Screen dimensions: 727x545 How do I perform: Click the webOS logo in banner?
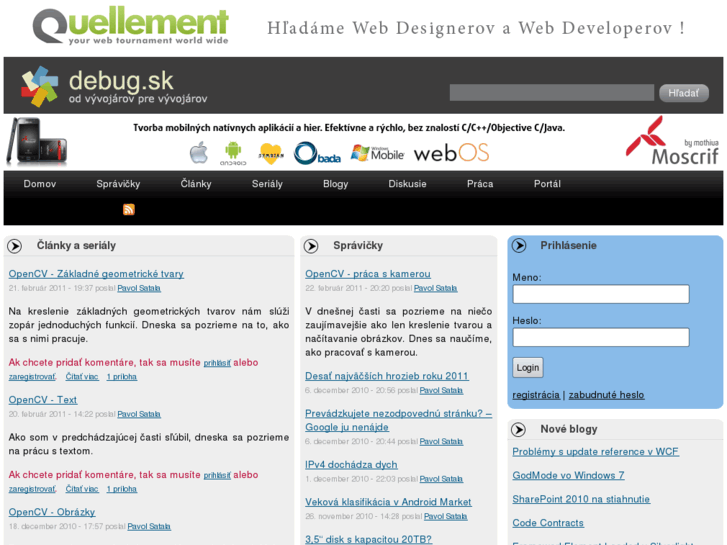pos(451,153)
